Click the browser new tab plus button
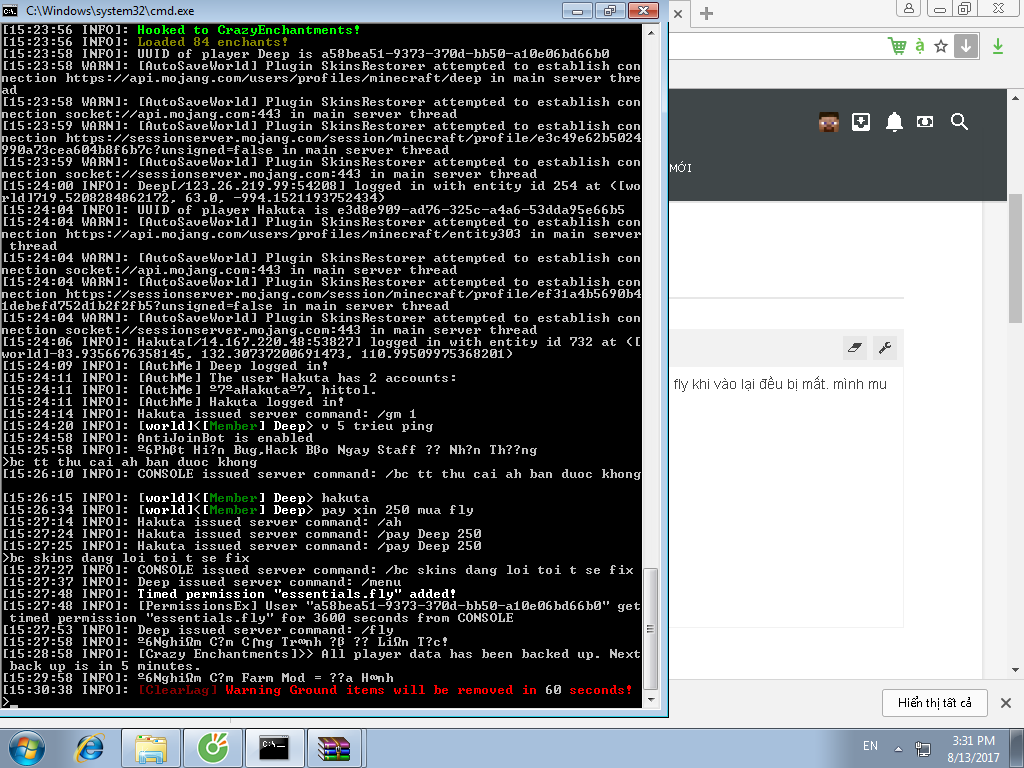Screen dimensions: 1024x768 pos(706,14)
